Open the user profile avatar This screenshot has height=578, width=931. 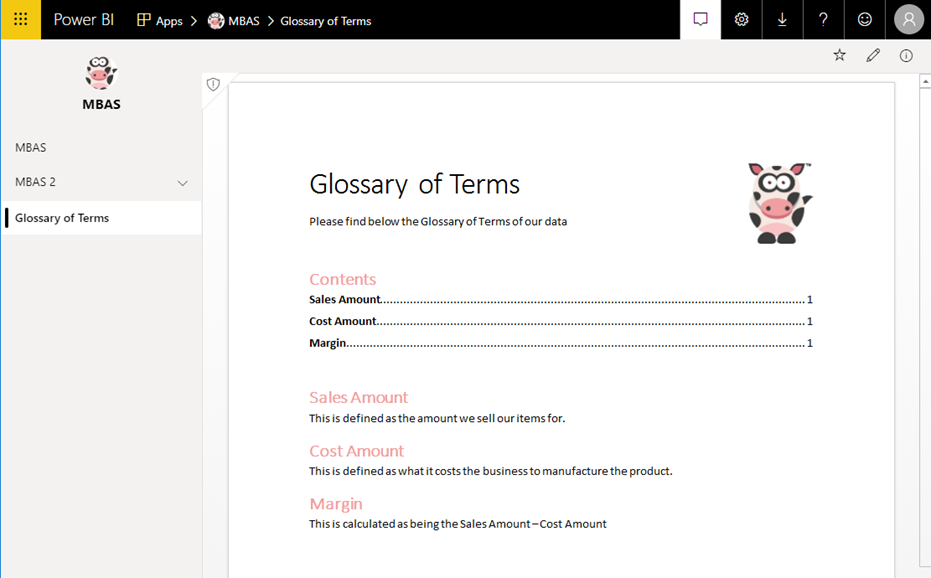coord(908,20)
